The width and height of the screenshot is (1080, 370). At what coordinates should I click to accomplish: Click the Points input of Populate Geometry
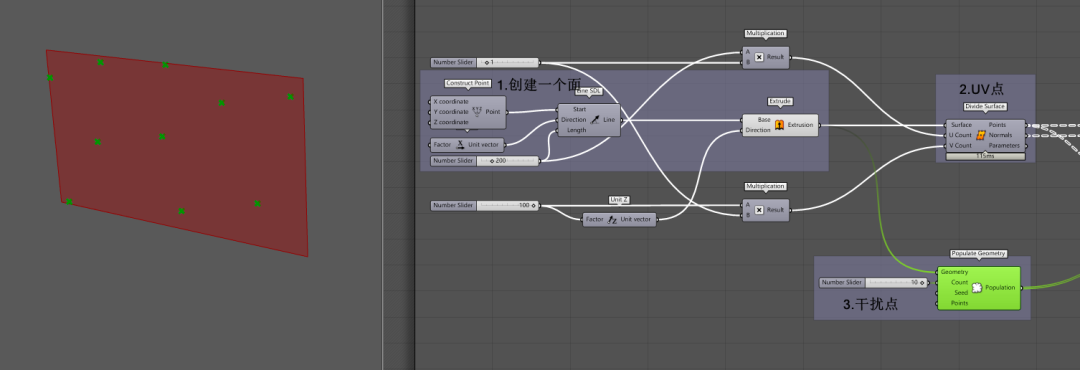(x=959, y=303)
